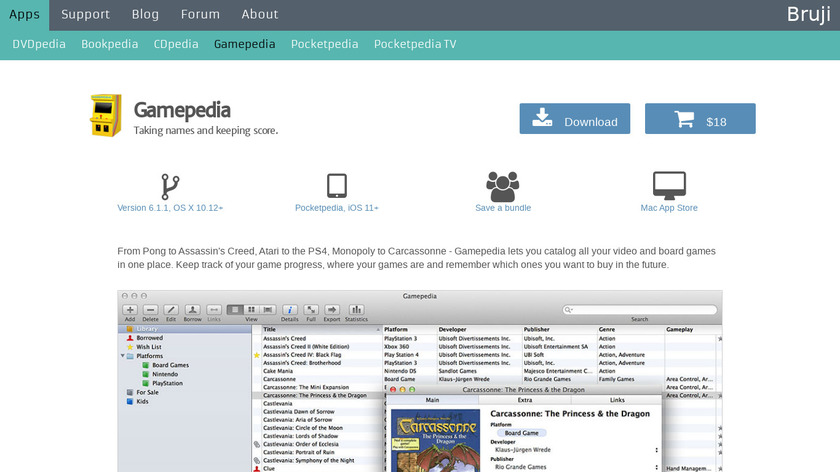
Task: Click the Full screen toolbar icon
Action: coord(311,310)
